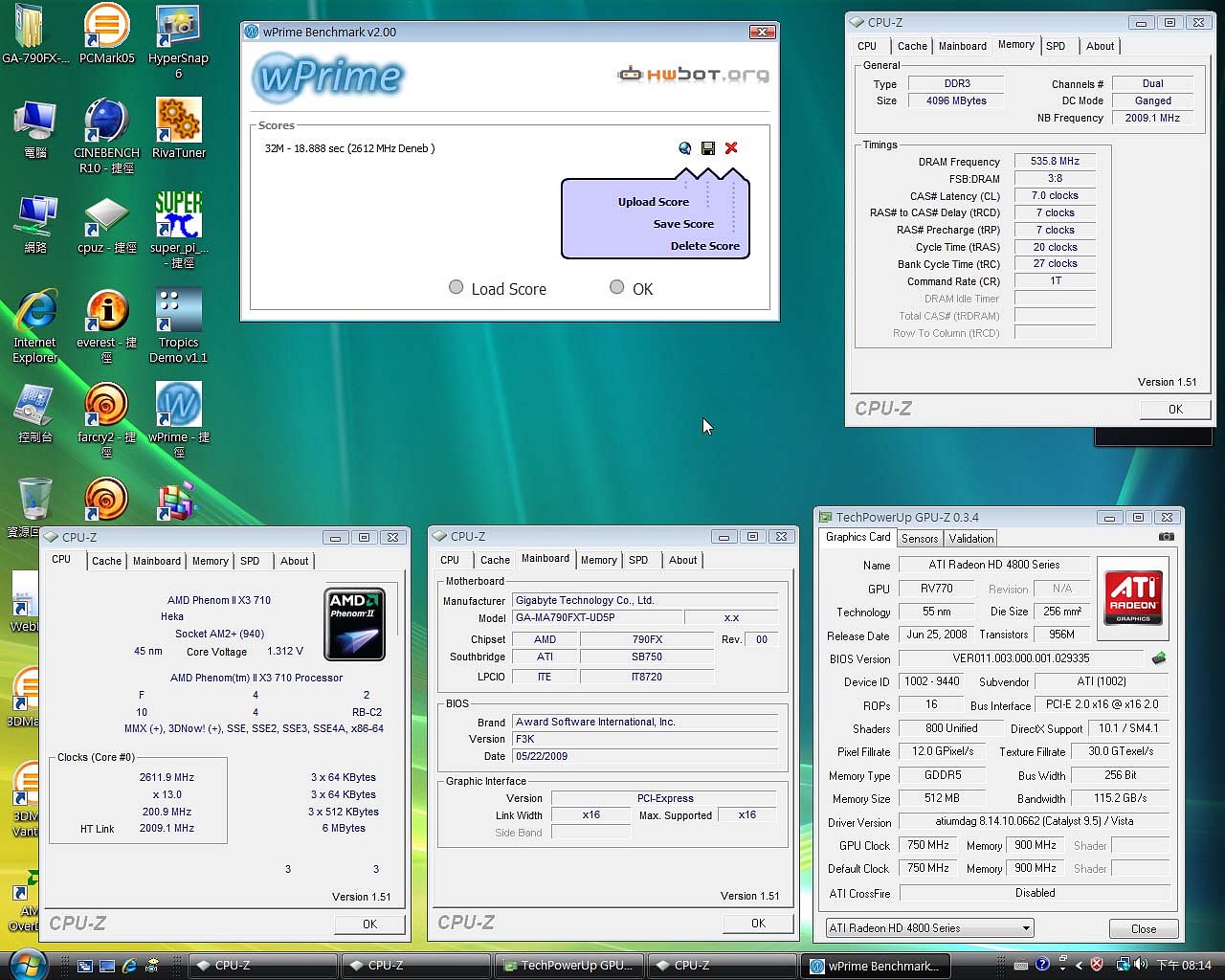Click the GPU-Z Name field ATI Radeon HD 4800 Series
1225x980 pixels.
coord(993,565)
